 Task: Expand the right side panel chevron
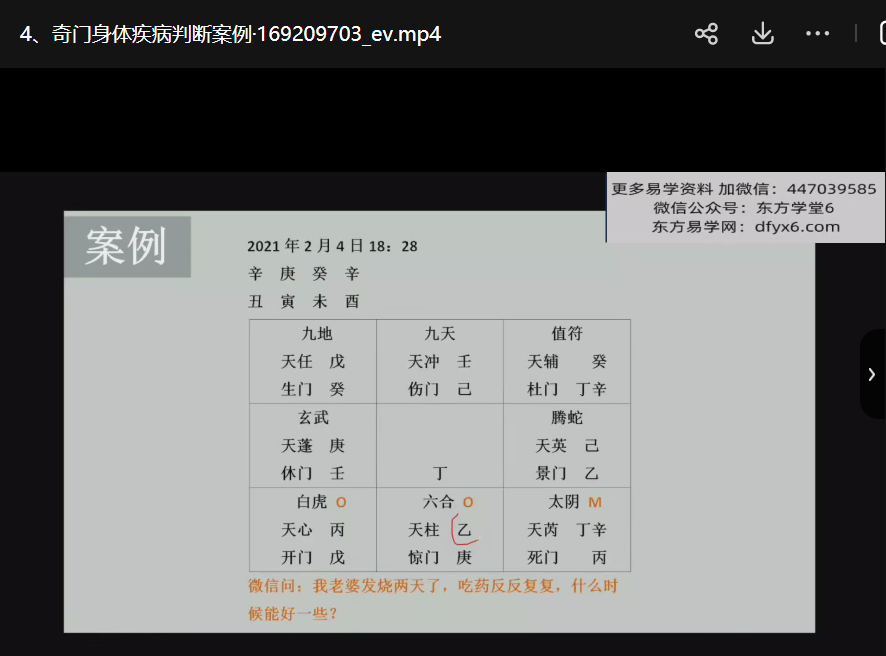872,374
